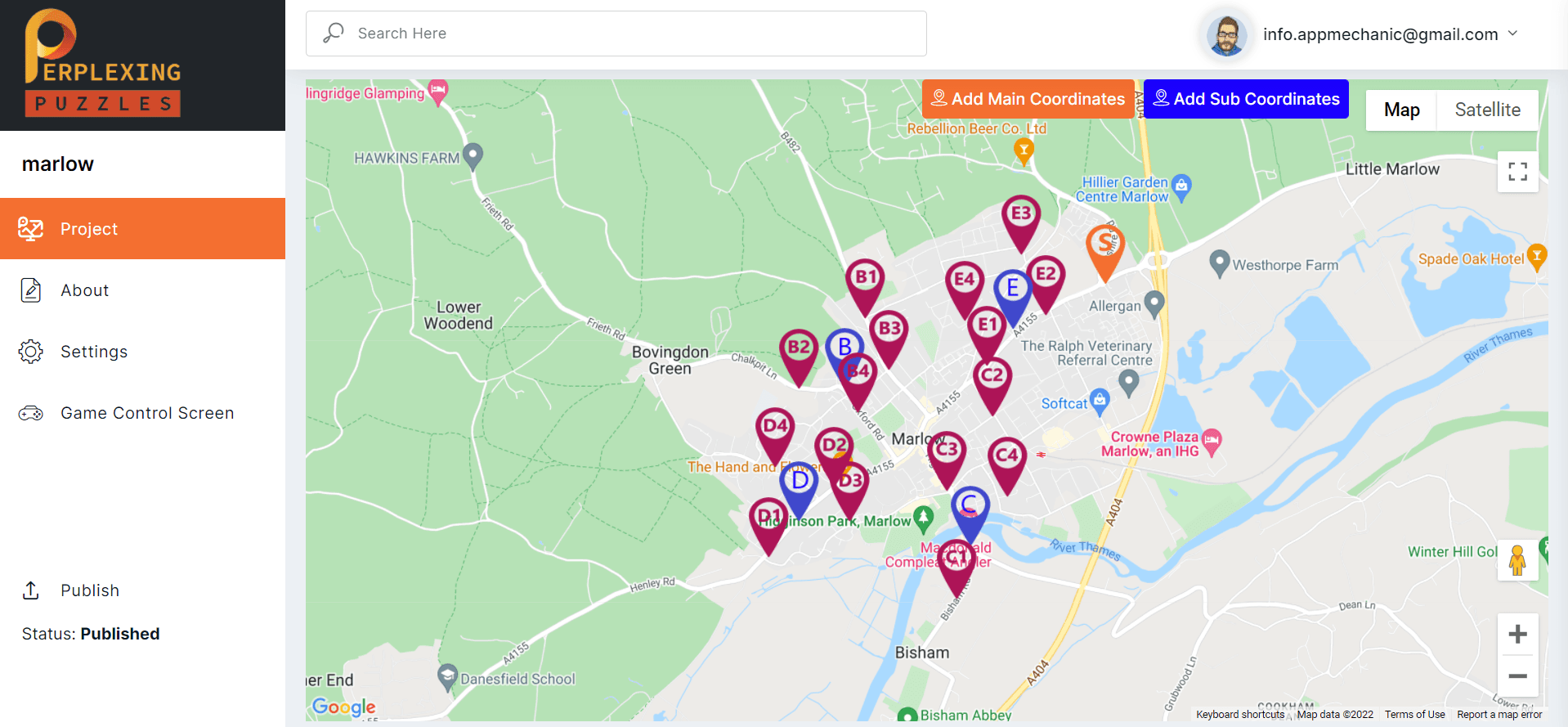
Task: Click Spade Oak Hotel pin
Action: tap(1537, 257)
